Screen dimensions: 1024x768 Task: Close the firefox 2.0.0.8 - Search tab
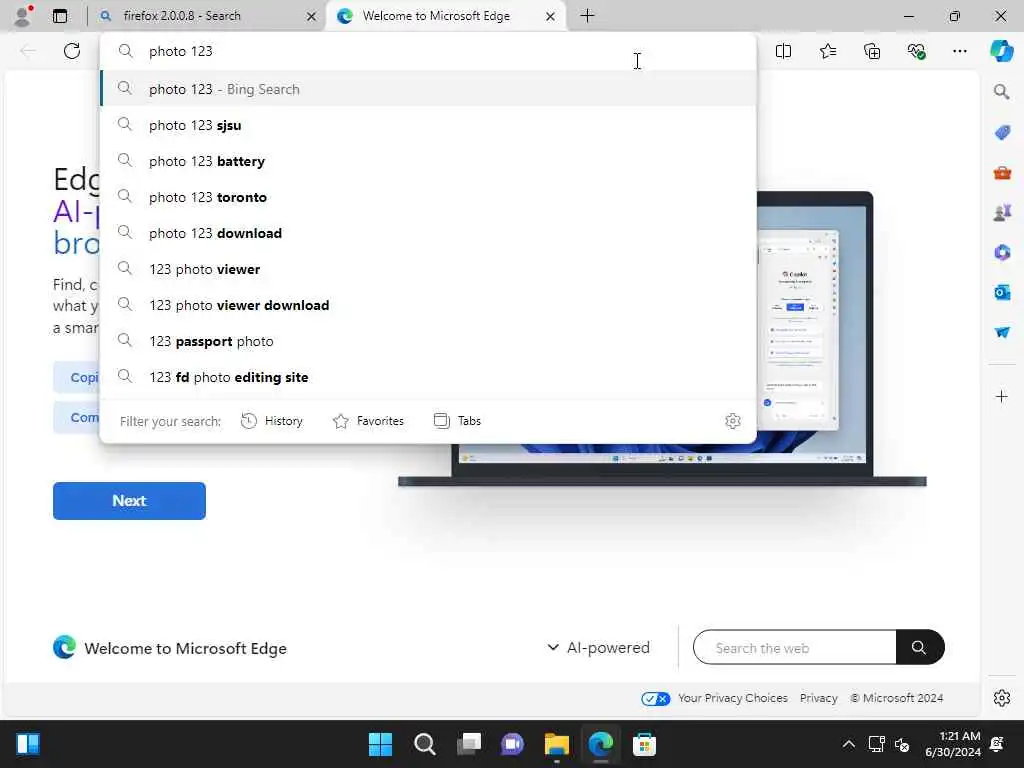pyautogui.click(x=312, y=16)
